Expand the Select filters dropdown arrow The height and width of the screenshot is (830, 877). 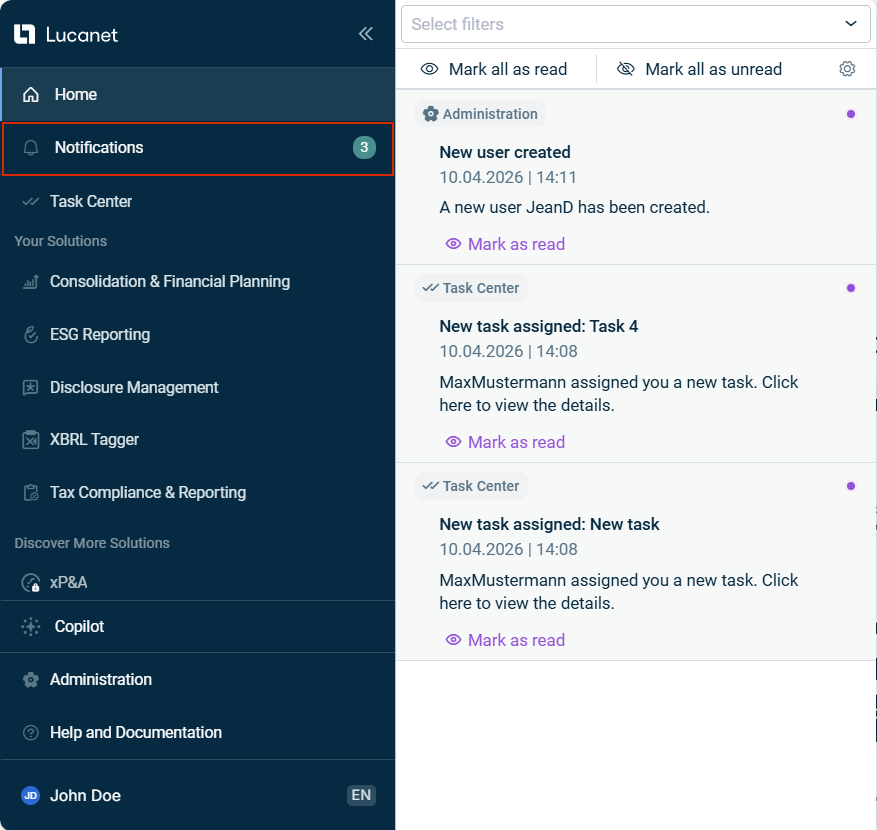coord(851,23)
